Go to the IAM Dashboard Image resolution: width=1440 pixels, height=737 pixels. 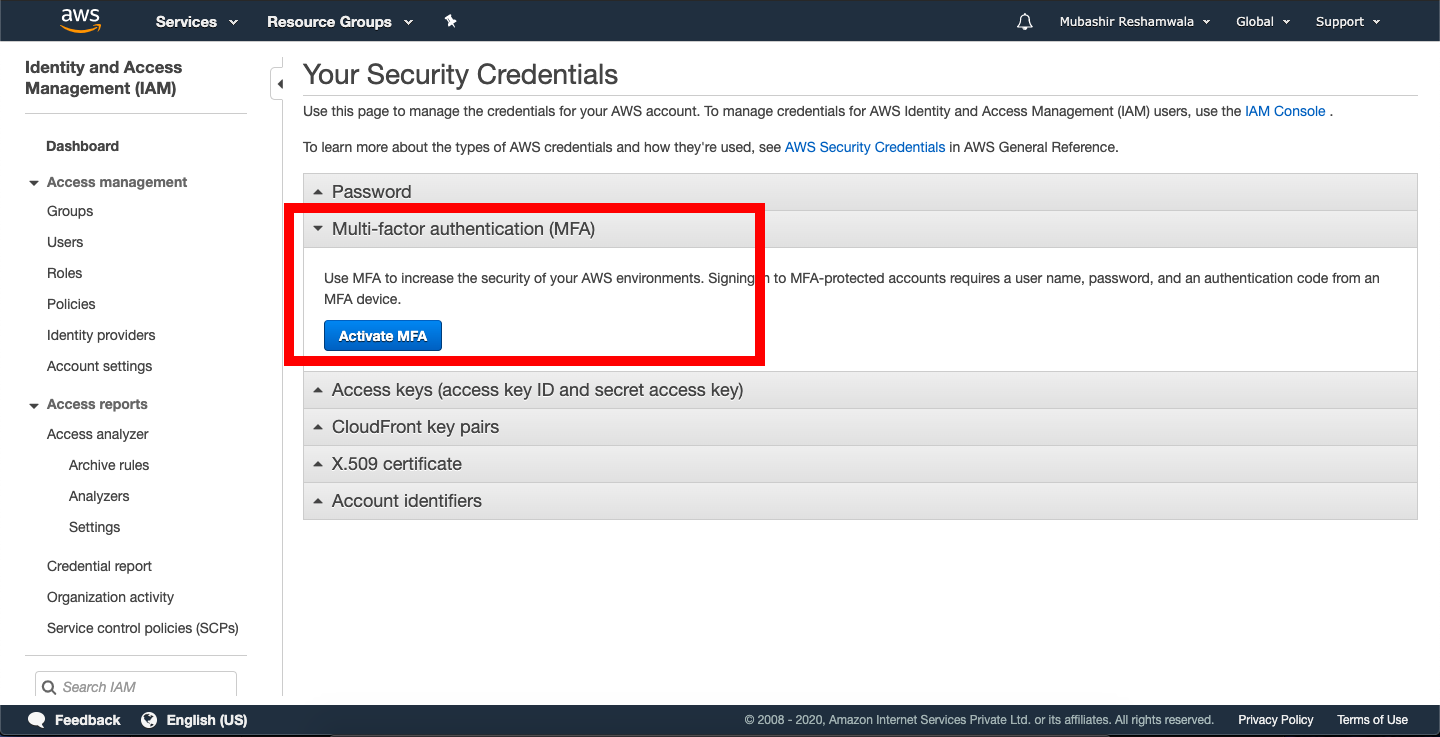click(82, 146)
